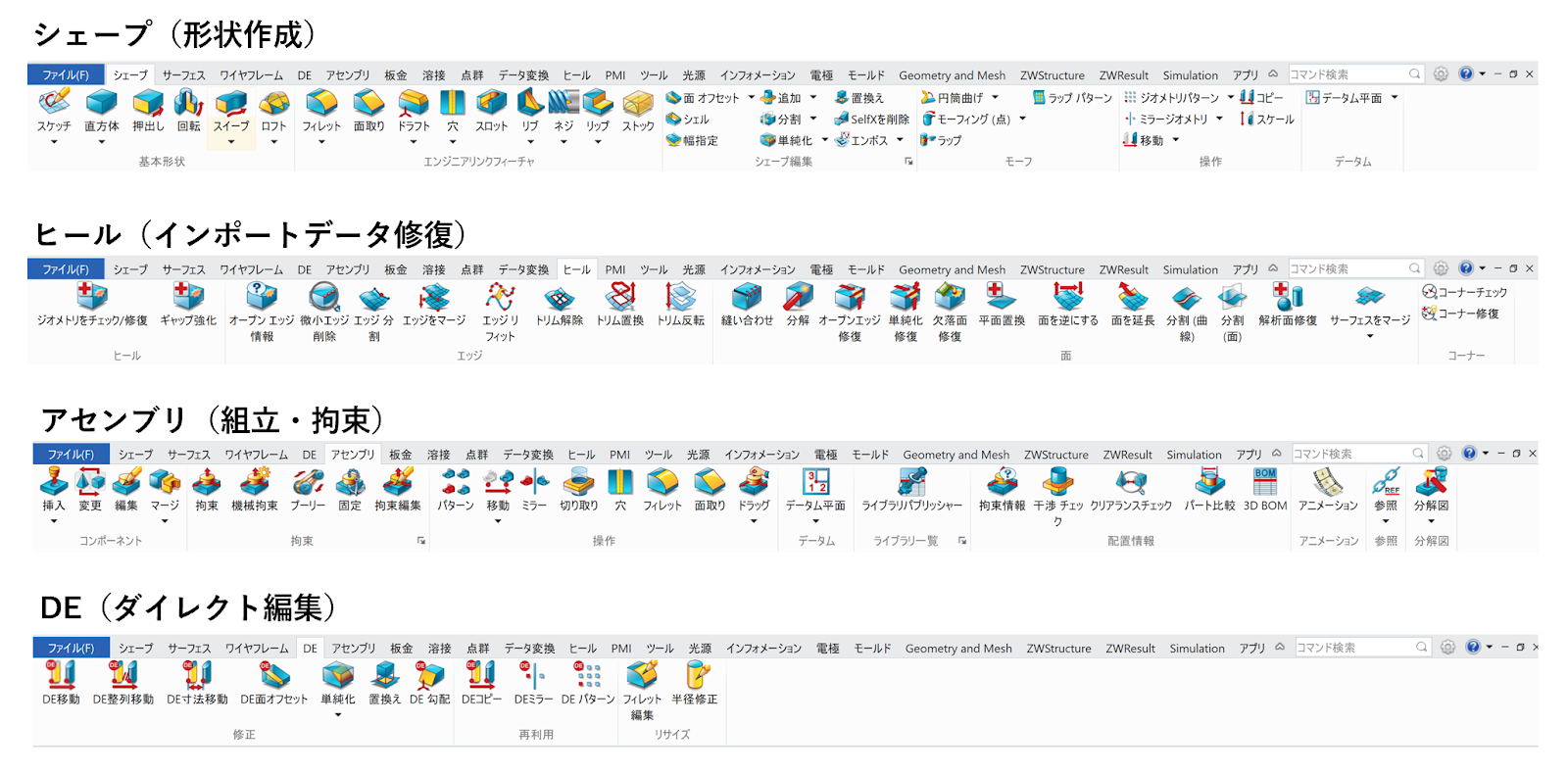Open the 3D BOM tool

click(x=1265, y=482)
